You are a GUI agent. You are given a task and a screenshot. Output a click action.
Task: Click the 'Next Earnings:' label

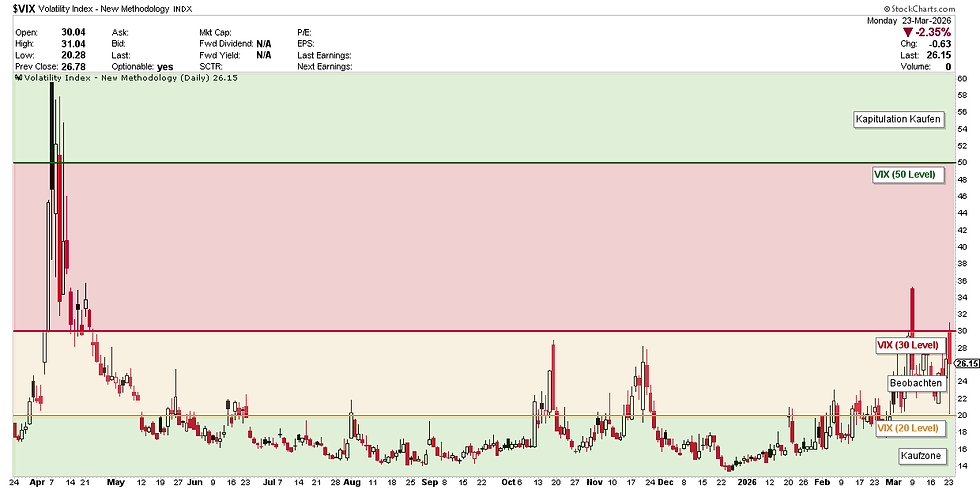click(325, 66)
